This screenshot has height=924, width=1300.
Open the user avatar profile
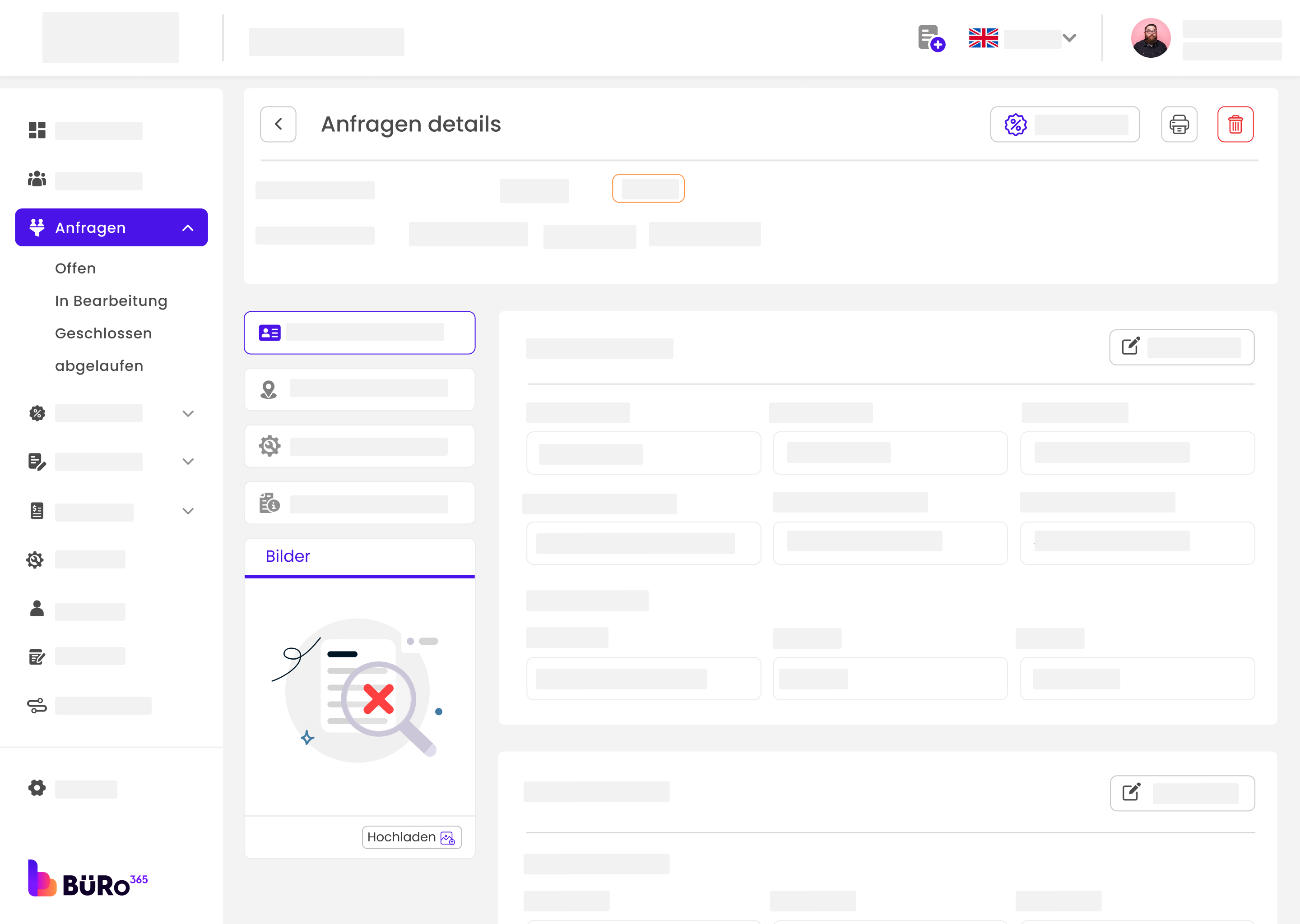(x=1150, y=38)
